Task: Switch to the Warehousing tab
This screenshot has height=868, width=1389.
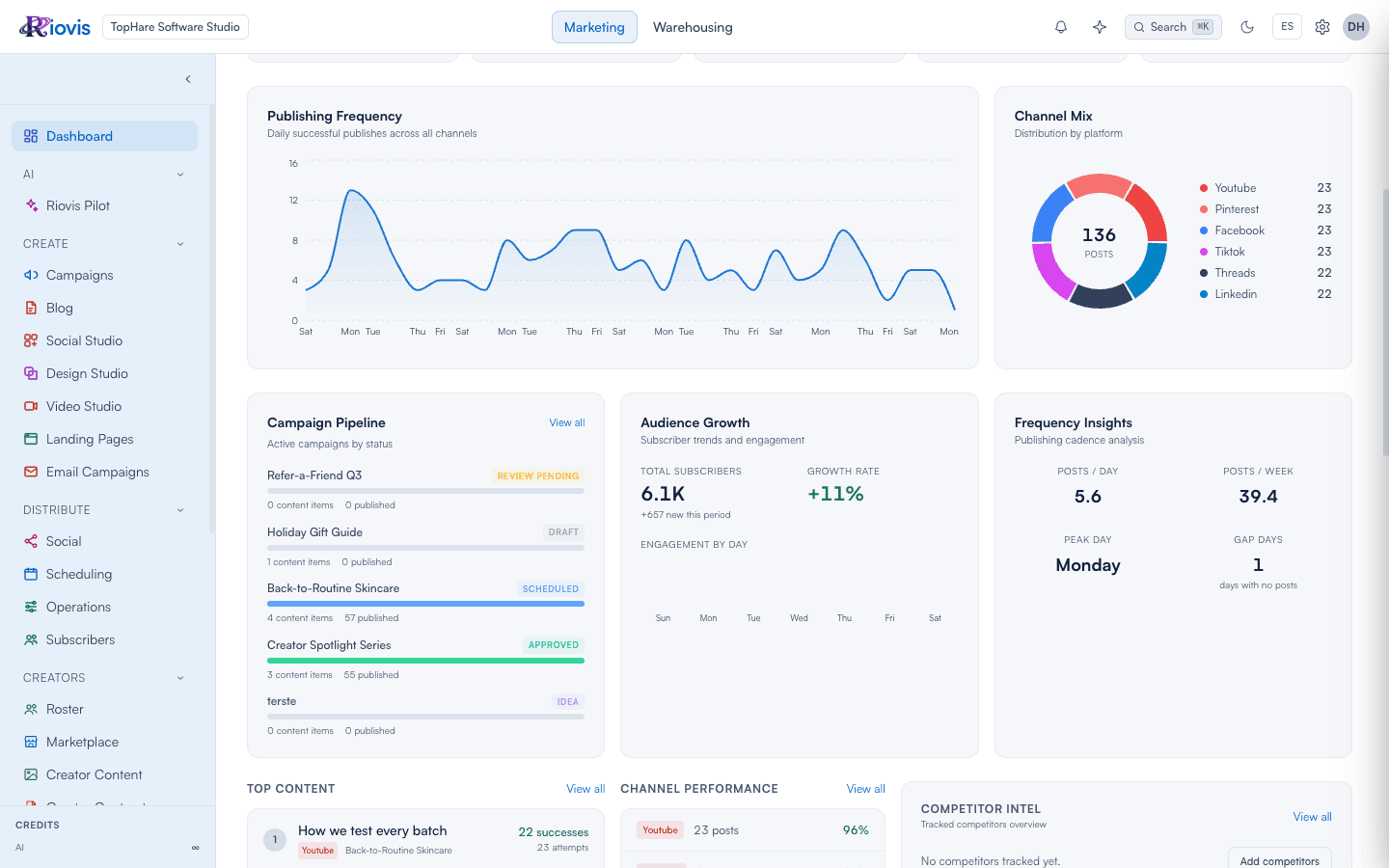Action: [693, 27]
